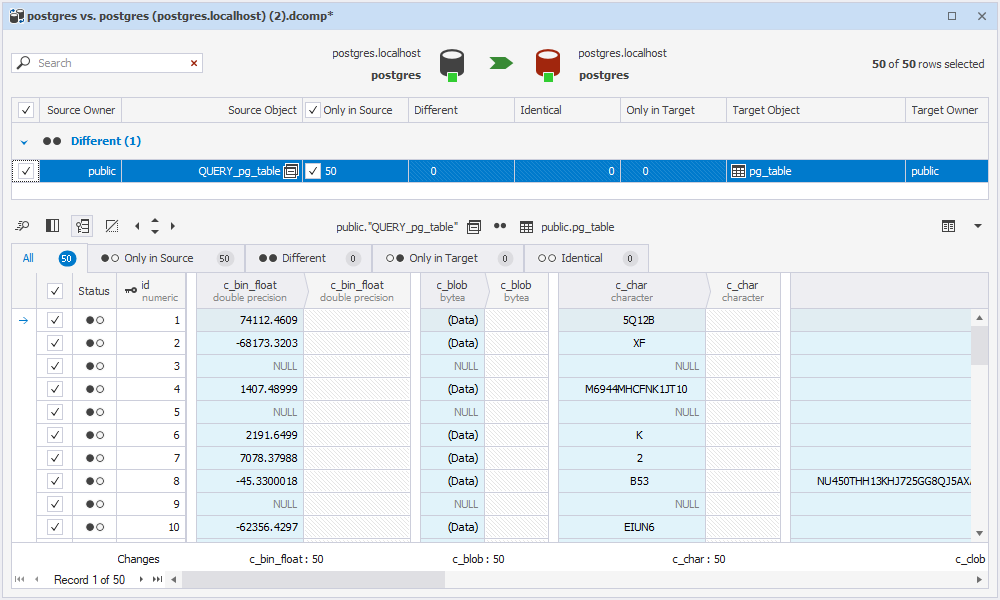Uncheck the 50 Only in Source checkbox

[x=312, y=171]
